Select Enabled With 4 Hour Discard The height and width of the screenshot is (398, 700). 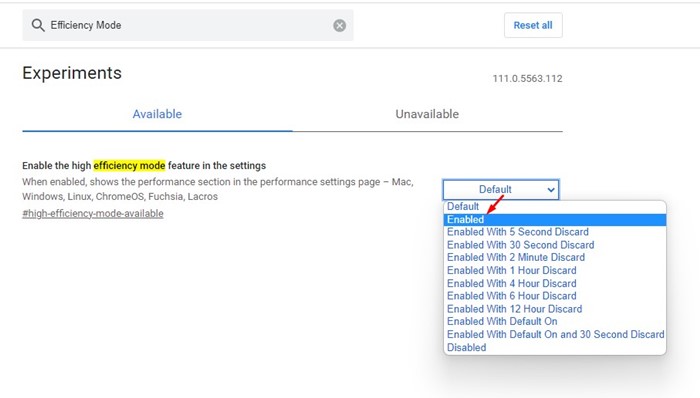coord(555,283)
